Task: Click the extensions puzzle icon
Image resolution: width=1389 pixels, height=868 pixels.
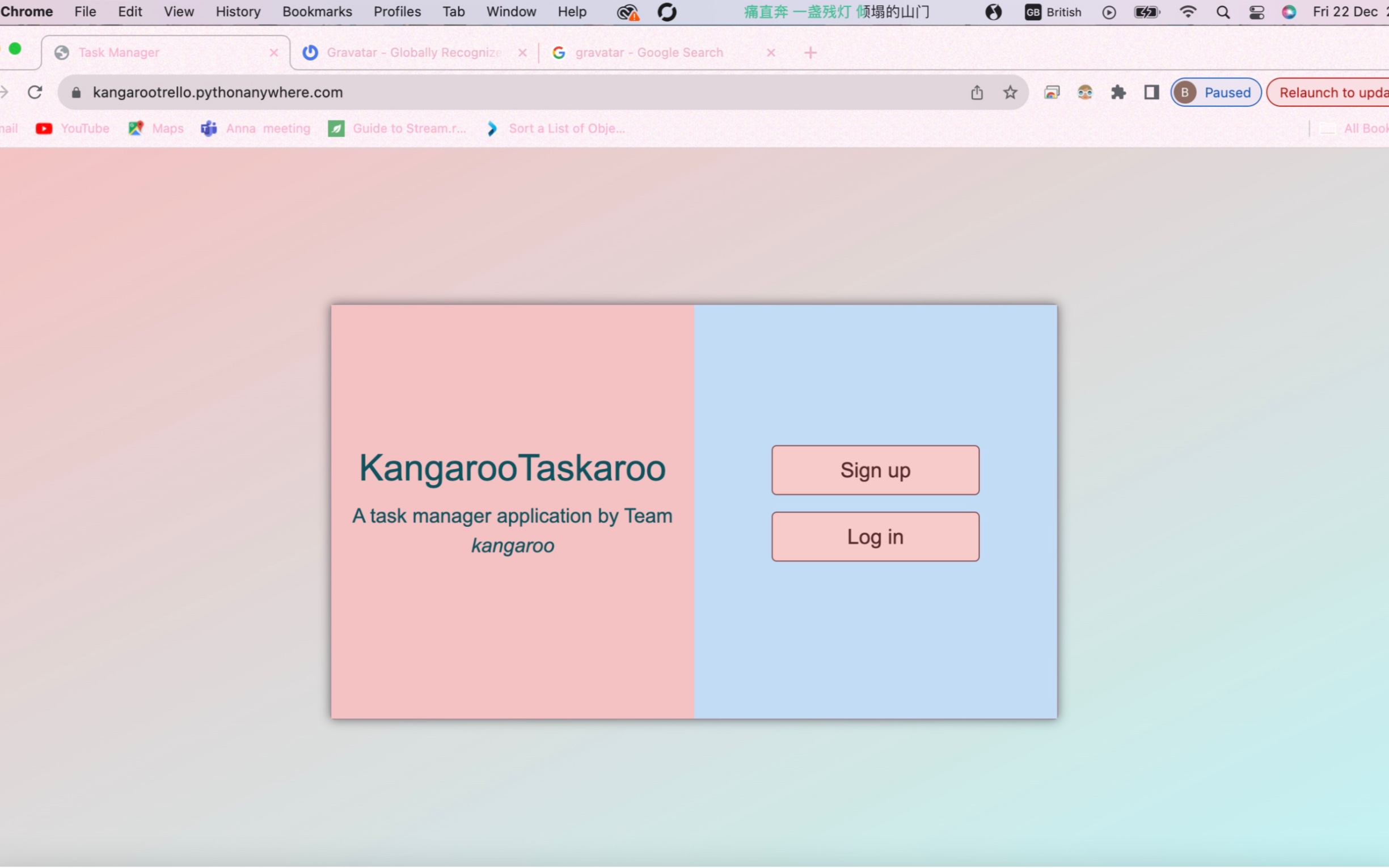Action: 1118,92
